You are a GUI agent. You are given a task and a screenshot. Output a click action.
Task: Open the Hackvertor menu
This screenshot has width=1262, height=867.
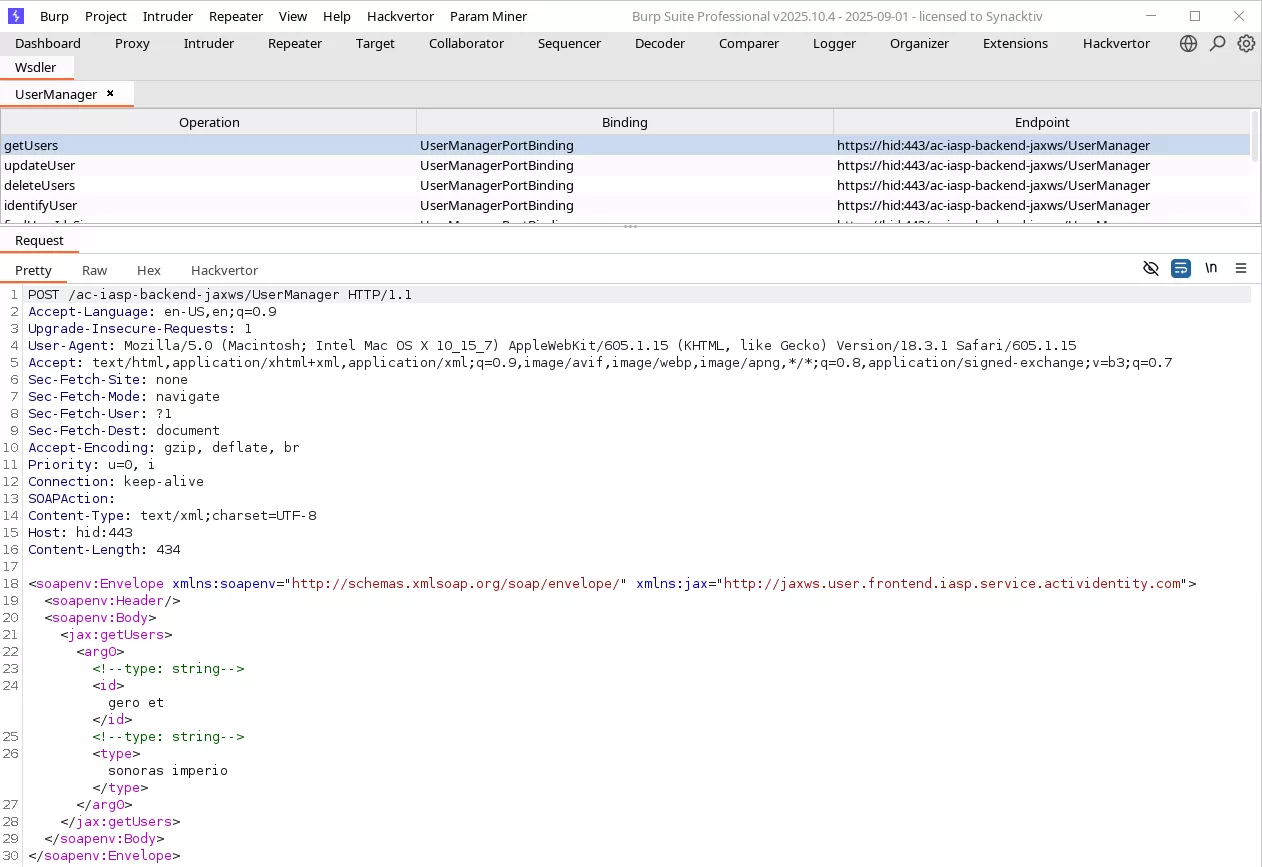click(400, 16)
